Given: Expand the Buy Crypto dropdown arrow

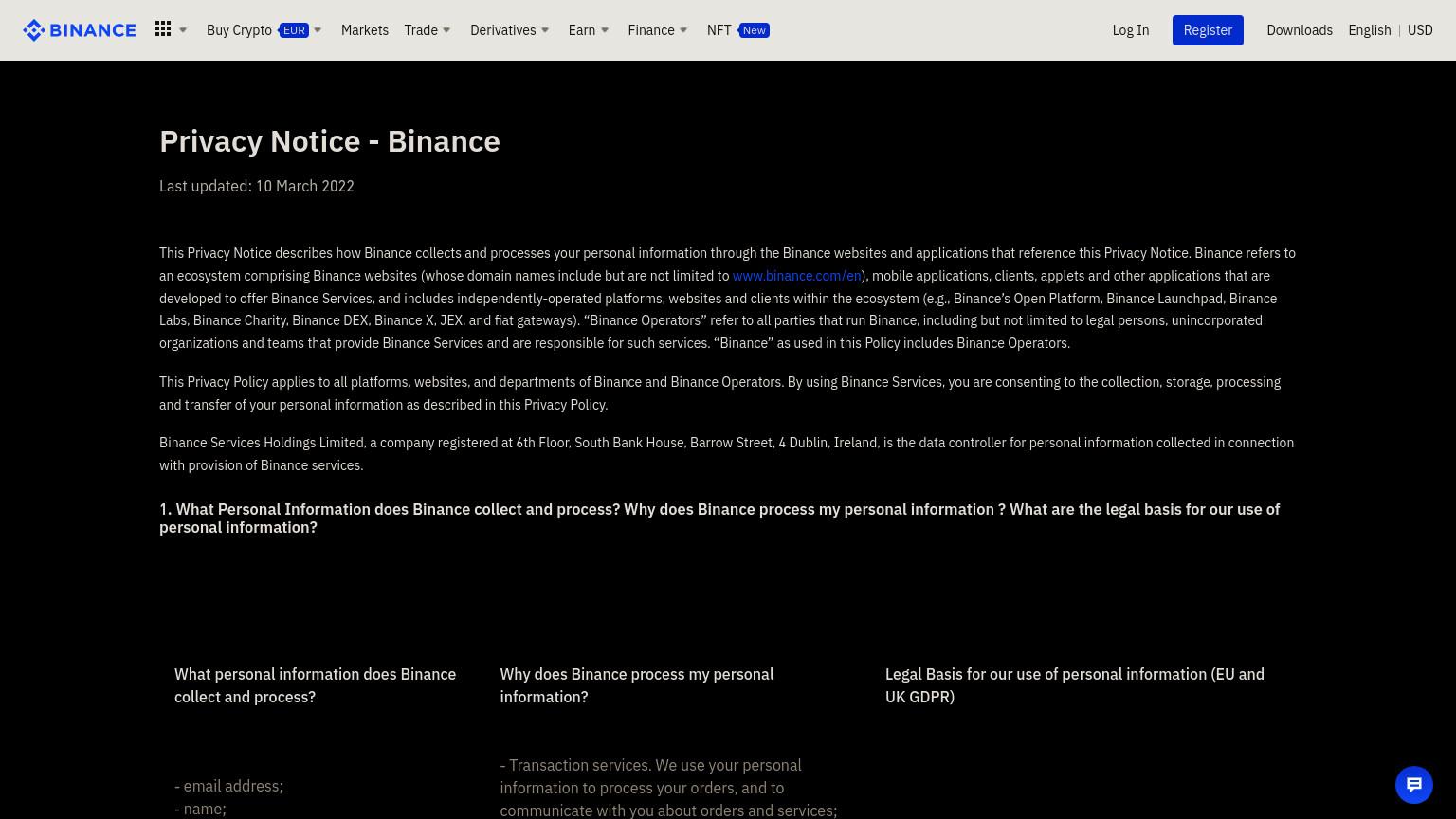Looking at the screenshot, I should [318, 30].
